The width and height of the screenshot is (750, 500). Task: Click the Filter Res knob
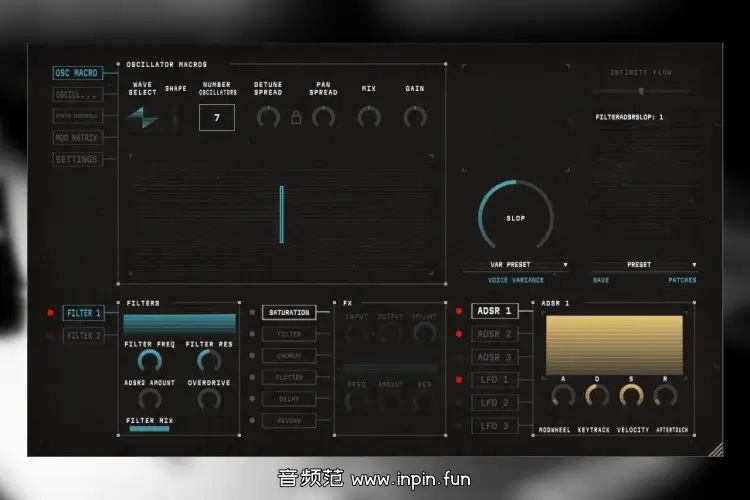pos(210,361)
